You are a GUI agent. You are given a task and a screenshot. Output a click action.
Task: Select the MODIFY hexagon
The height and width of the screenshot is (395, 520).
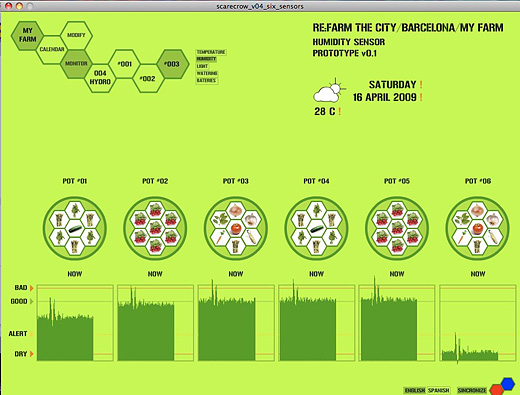click(76, 35)
